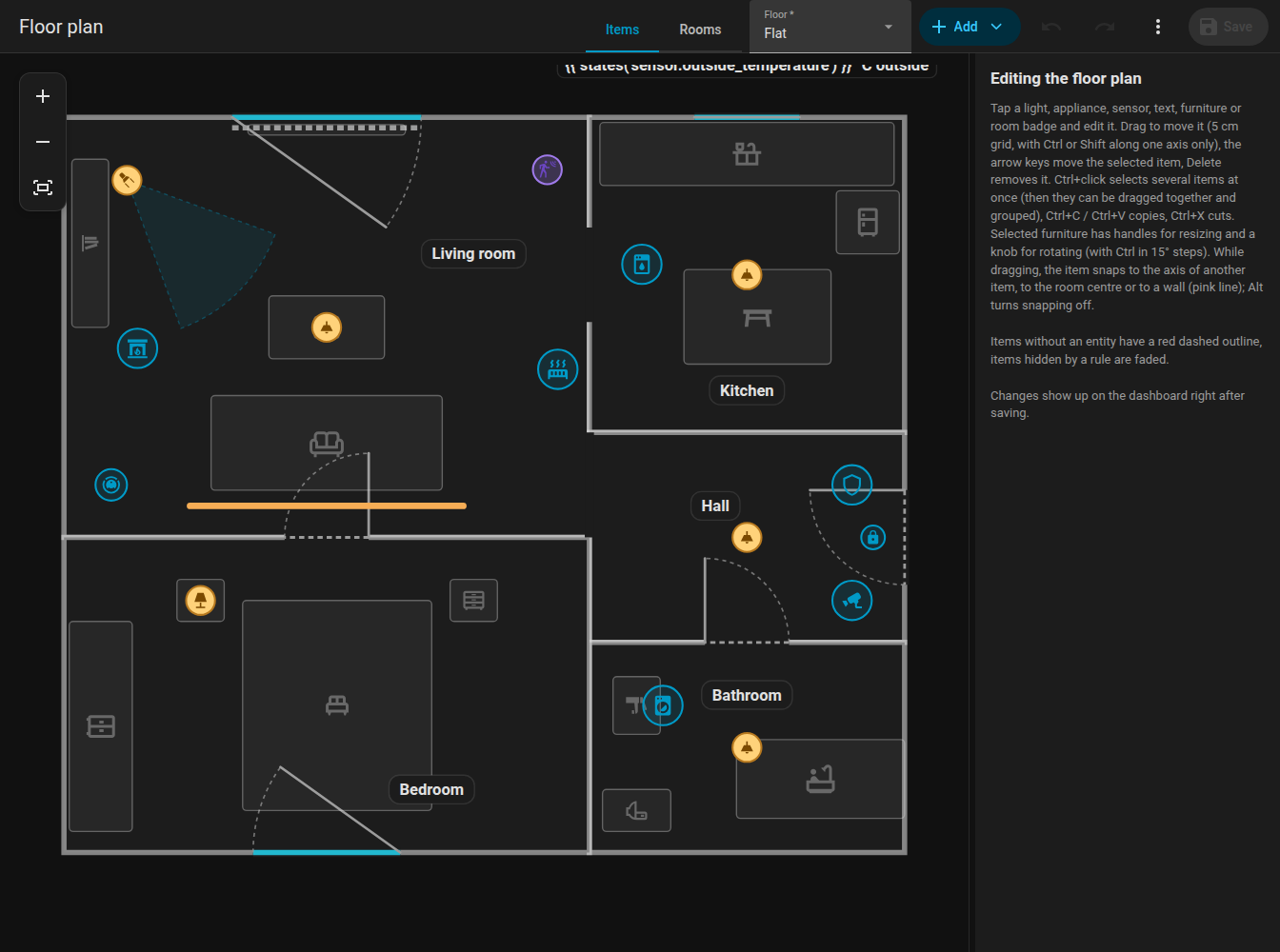The image size is (1280, 952).
Task: Select the bedroom bedside lamp icon
Action: (x=200, y=601)
